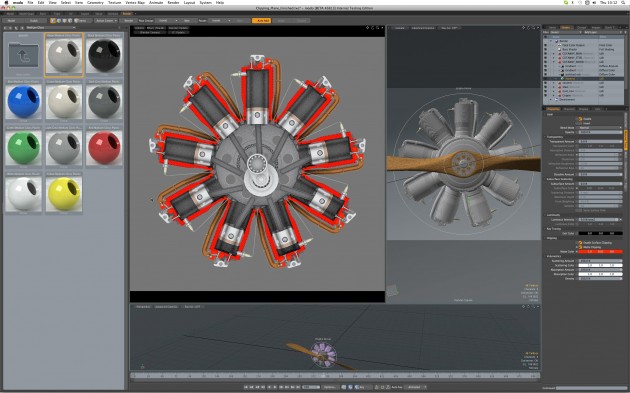The height and width of the screenshot is (393, 630).
Task: Switch to the highlighted Render layout tab
Action: point(127,14)
